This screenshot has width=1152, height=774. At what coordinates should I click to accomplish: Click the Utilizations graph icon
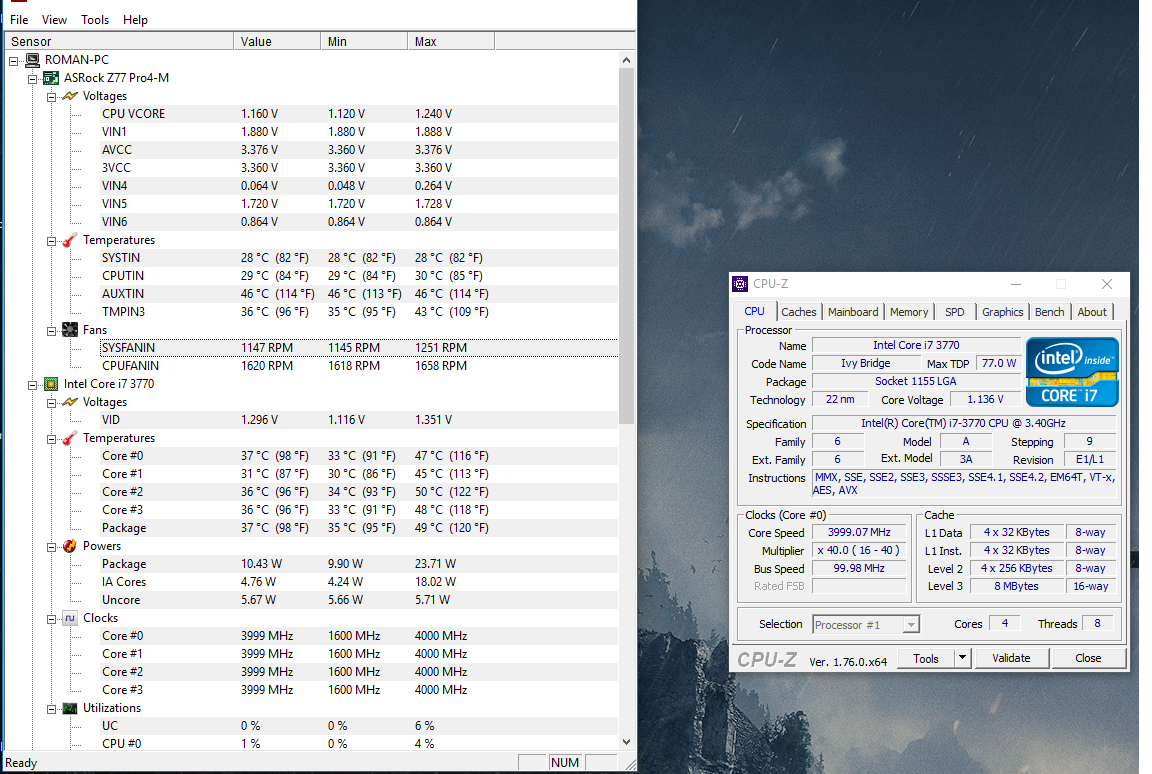[x=70, y=709]
